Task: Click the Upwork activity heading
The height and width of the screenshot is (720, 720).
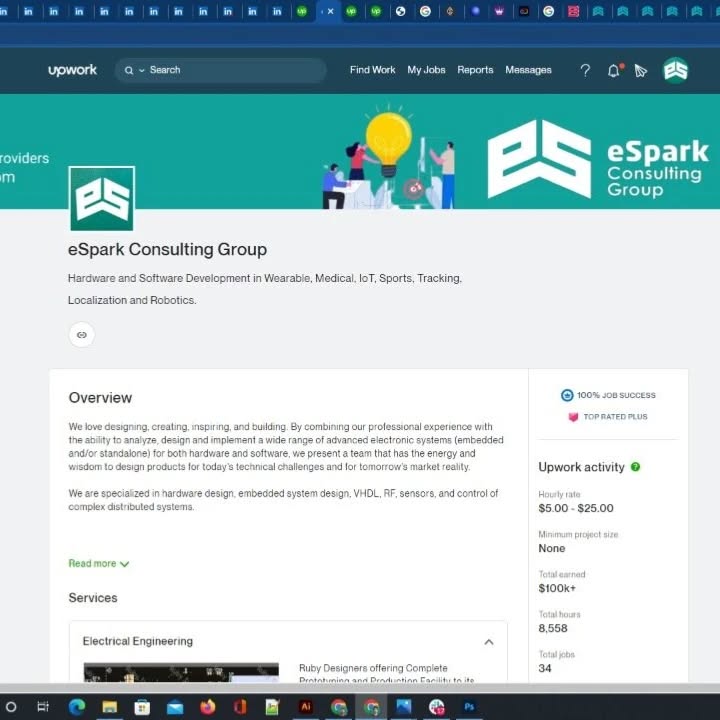Action: (x=581, y=467)
